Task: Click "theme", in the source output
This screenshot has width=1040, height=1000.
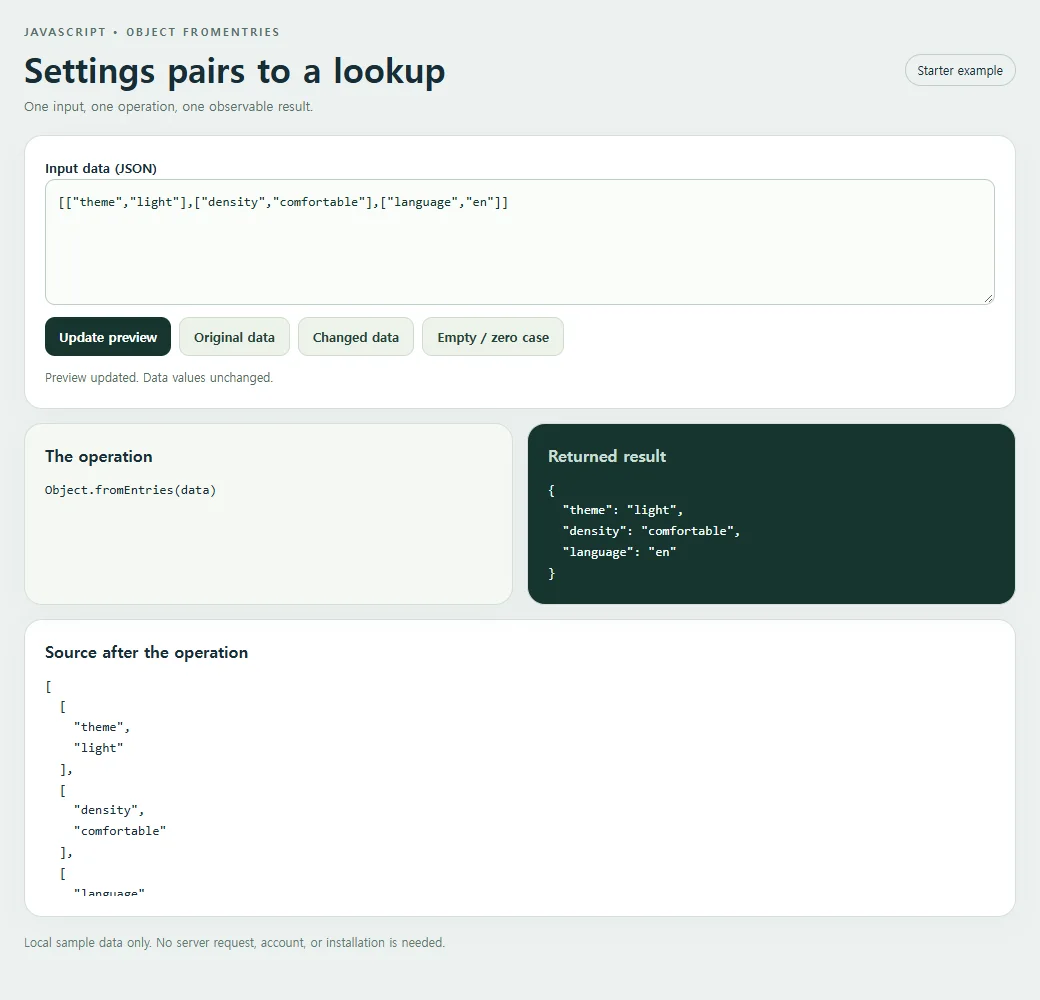Action: [x=102, y=727]
